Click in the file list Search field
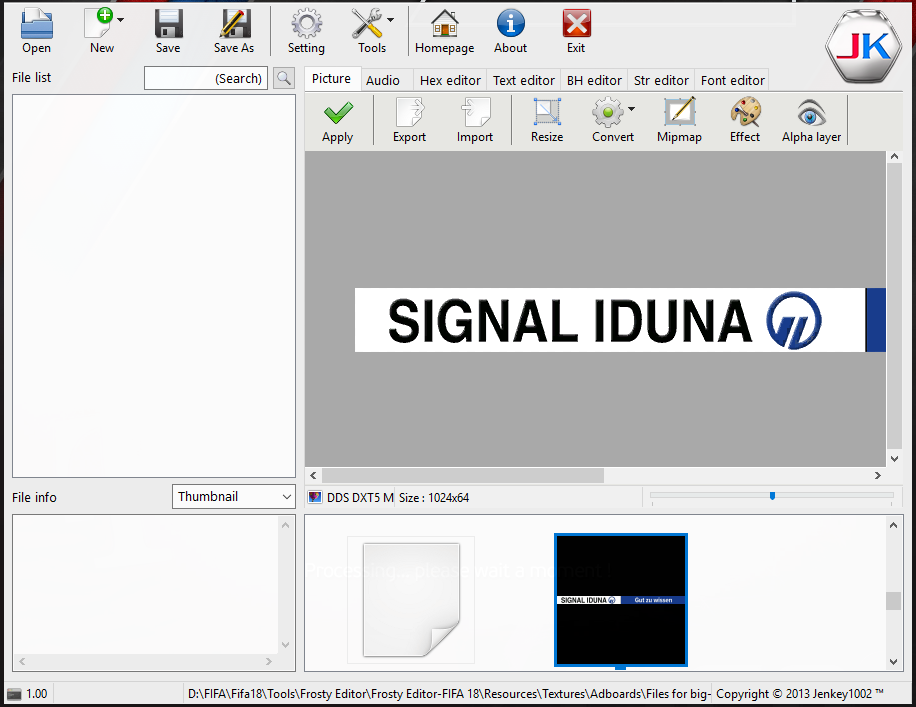The width and height of the screenshot is (916, 707). click(x=206, y=78)
